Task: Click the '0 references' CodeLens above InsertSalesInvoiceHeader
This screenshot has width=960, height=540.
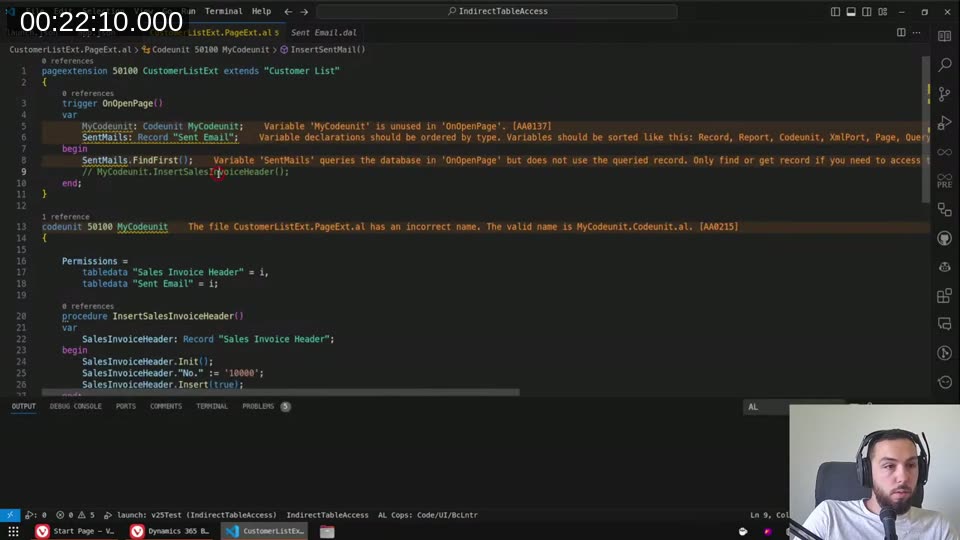Action: click(x=88, y=306)
